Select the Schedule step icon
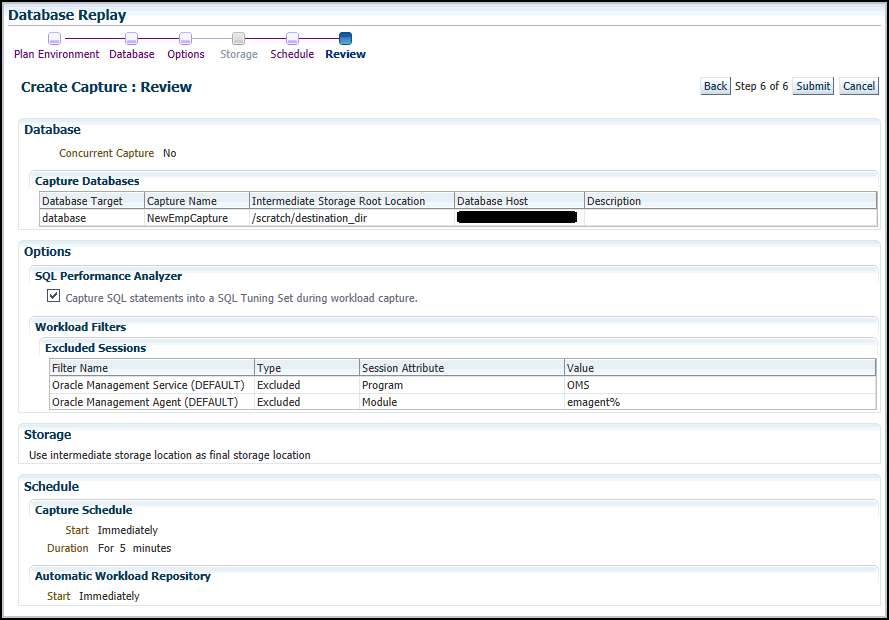889x620 pixels. (291, 37)
